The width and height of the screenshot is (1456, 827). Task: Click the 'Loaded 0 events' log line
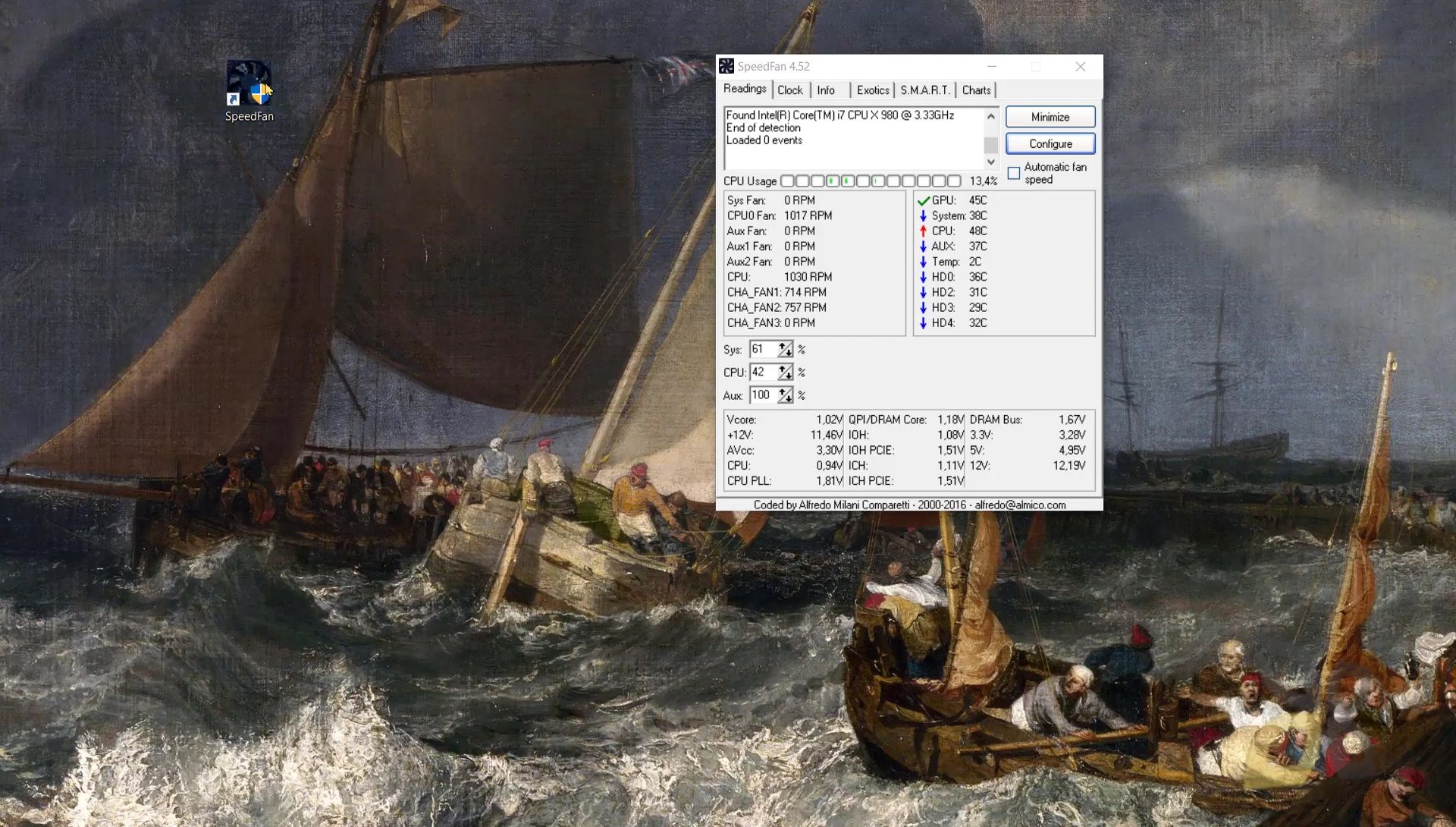tap(764, 140)
